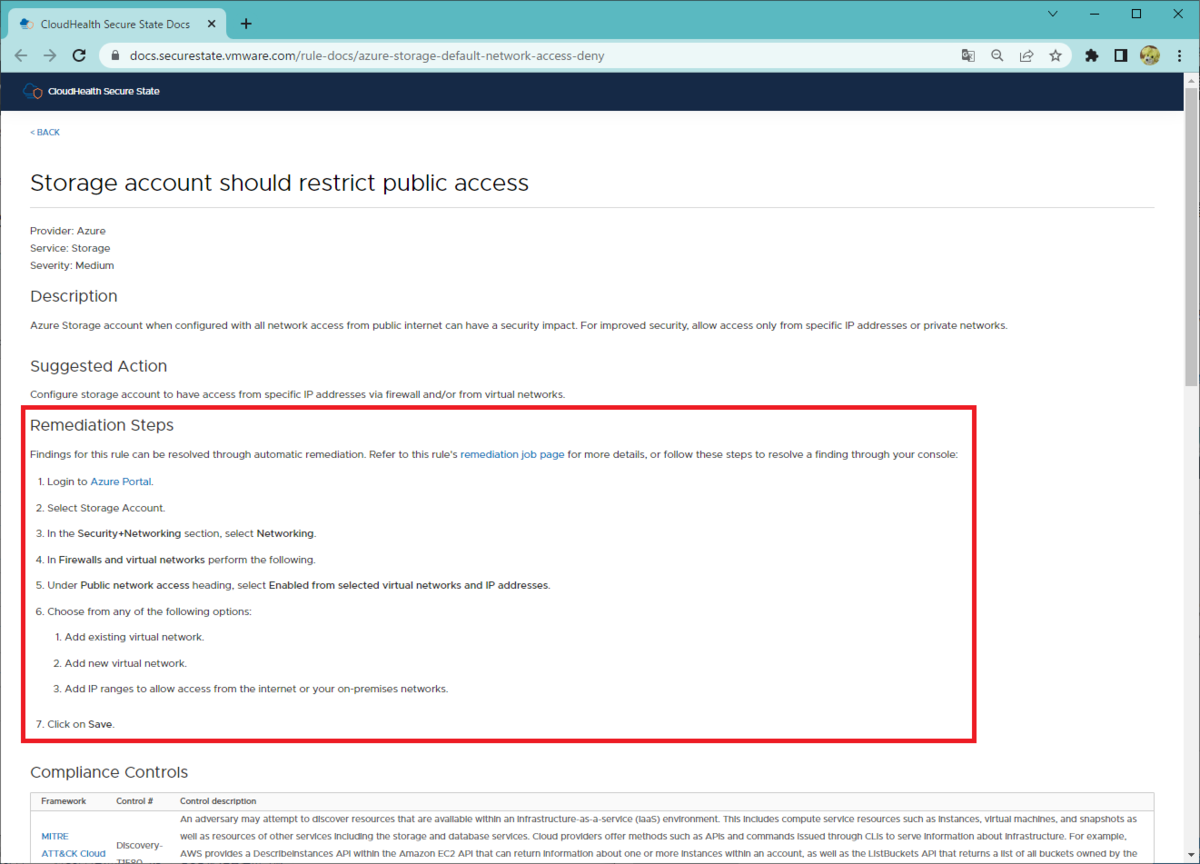Click the 'Control description' column header
The image size is (1200, 864).
pos(218,801)
